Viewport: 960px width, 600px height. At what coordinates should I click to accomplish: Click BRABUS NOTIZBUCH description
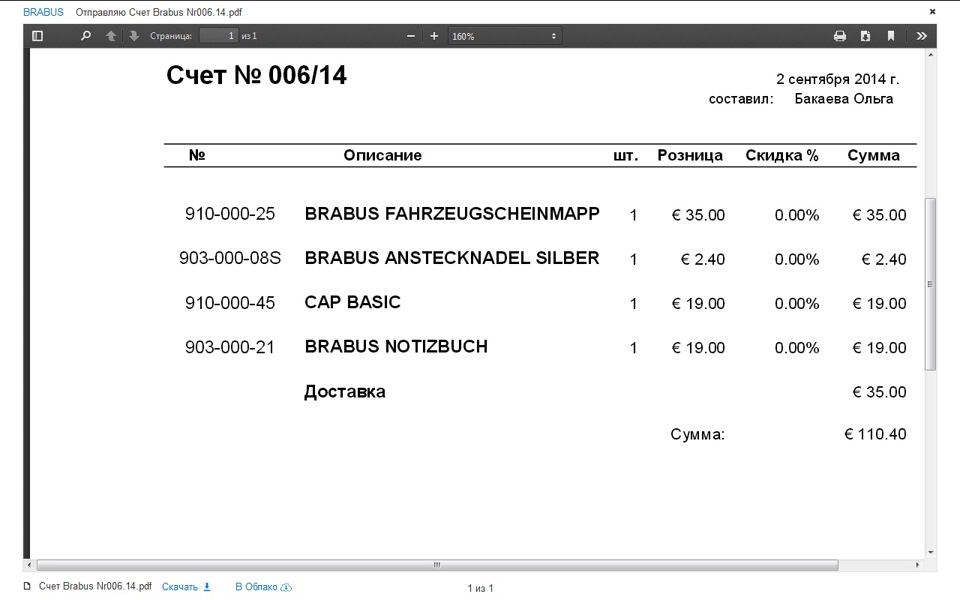(x=396, y=347)
